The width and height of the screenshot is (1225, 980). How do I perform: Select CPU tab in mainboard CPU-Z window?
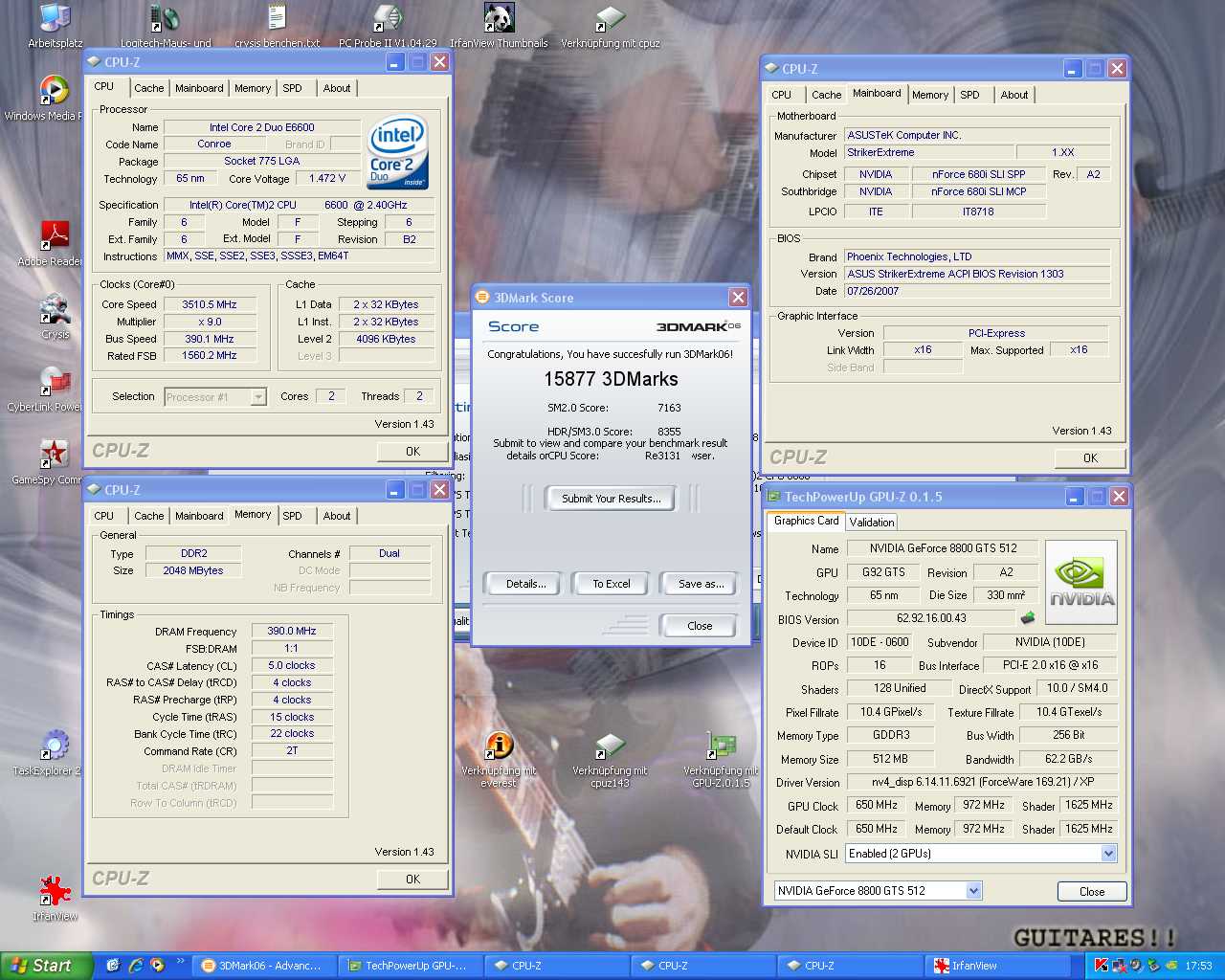point(782,95)
